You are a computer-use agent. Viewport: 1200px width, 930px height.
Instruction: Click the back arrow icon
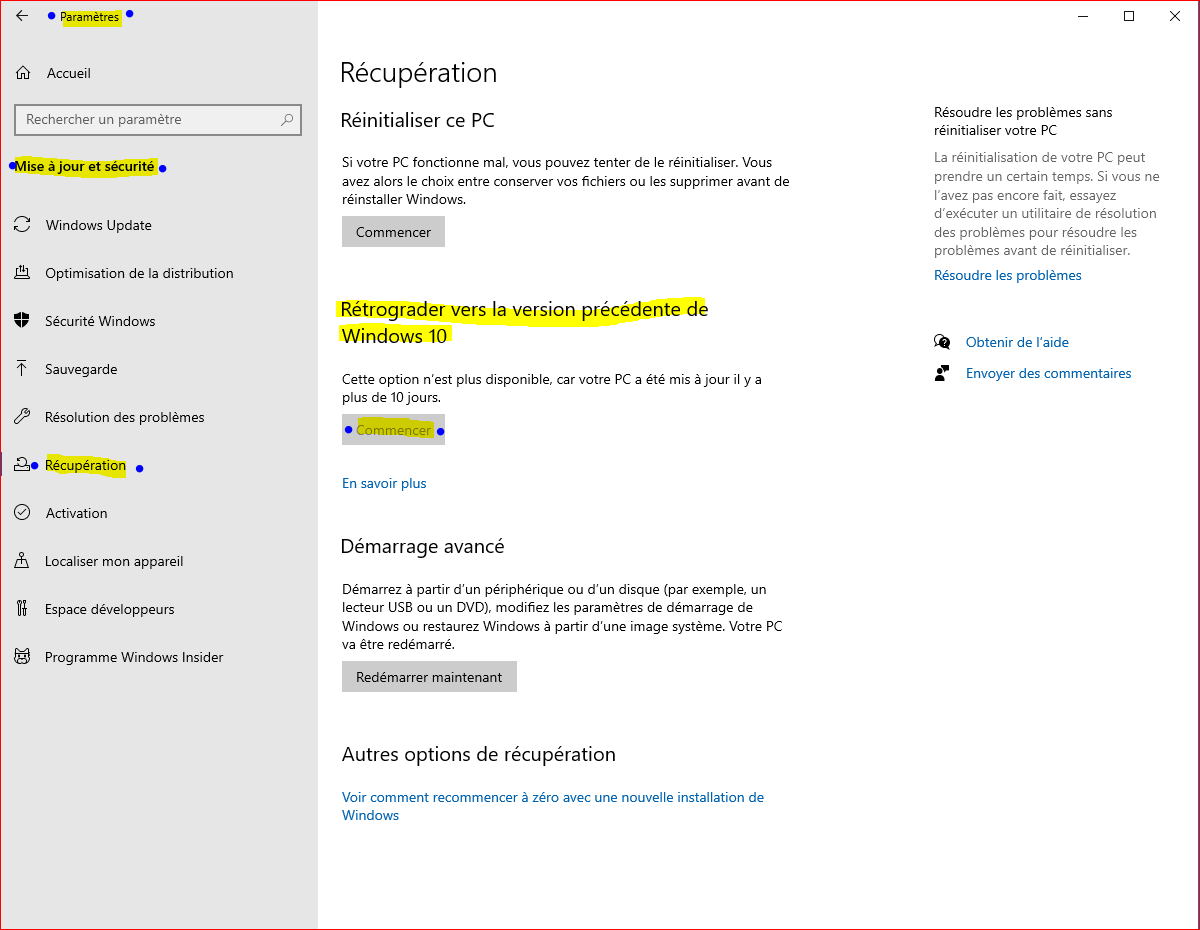pyautogui.click(x=22, y=16)
